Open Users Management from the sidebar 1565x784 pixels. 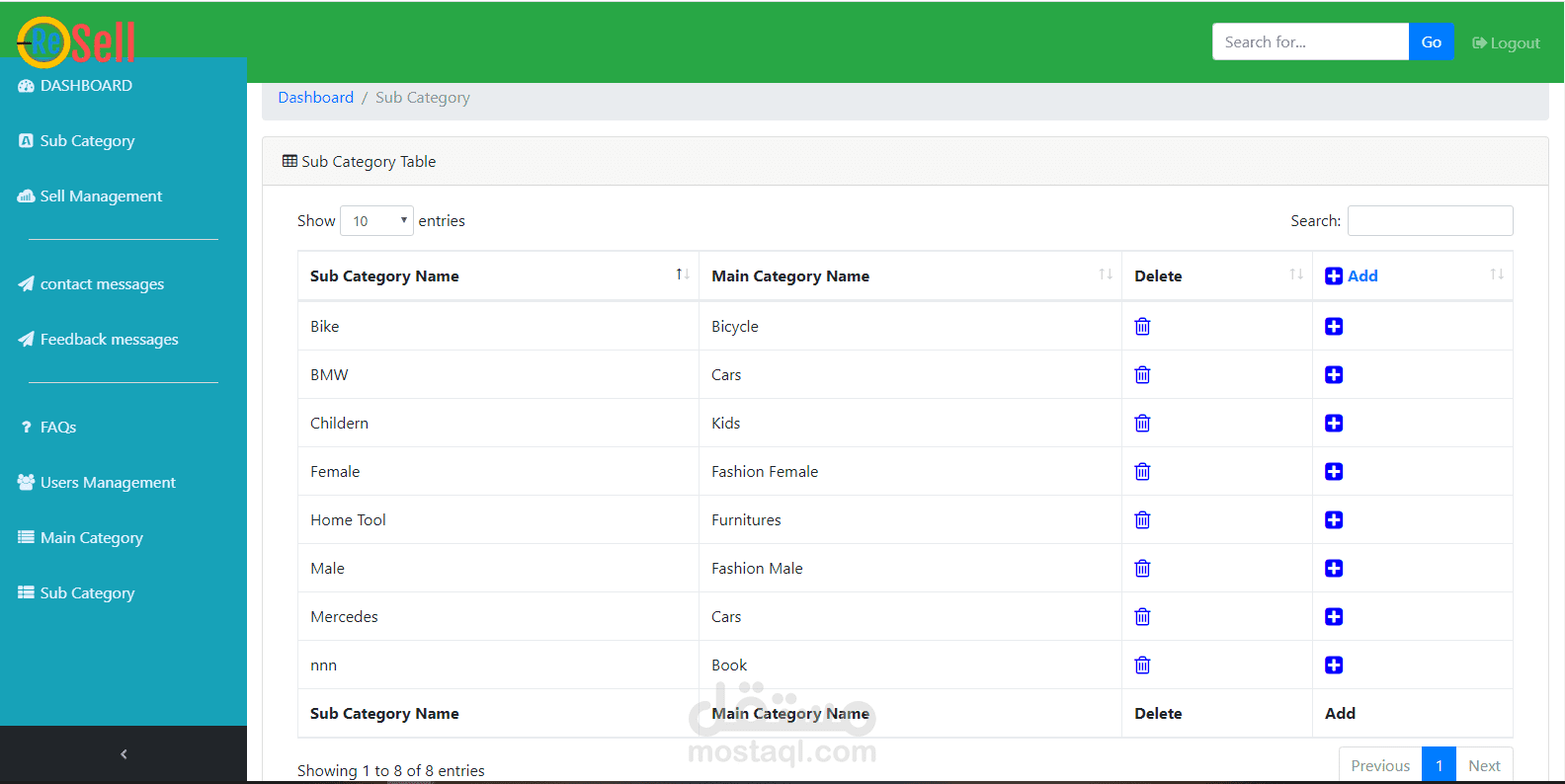[x=107, y=483]
